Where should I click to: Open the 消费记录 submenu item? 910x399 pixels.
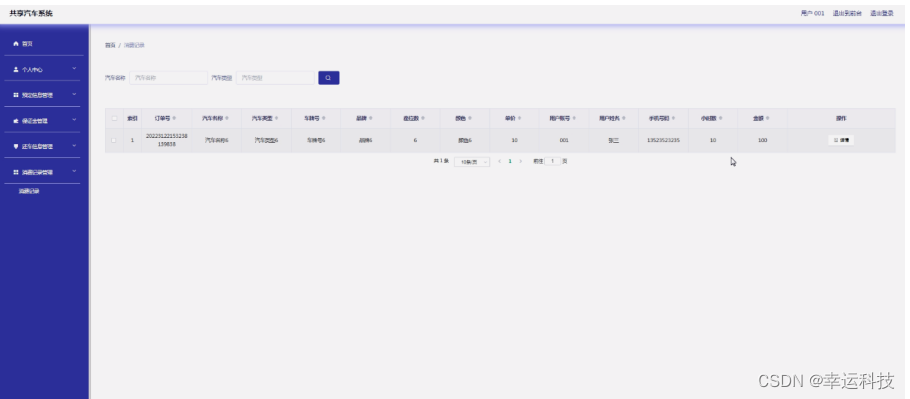coord(29,191)
